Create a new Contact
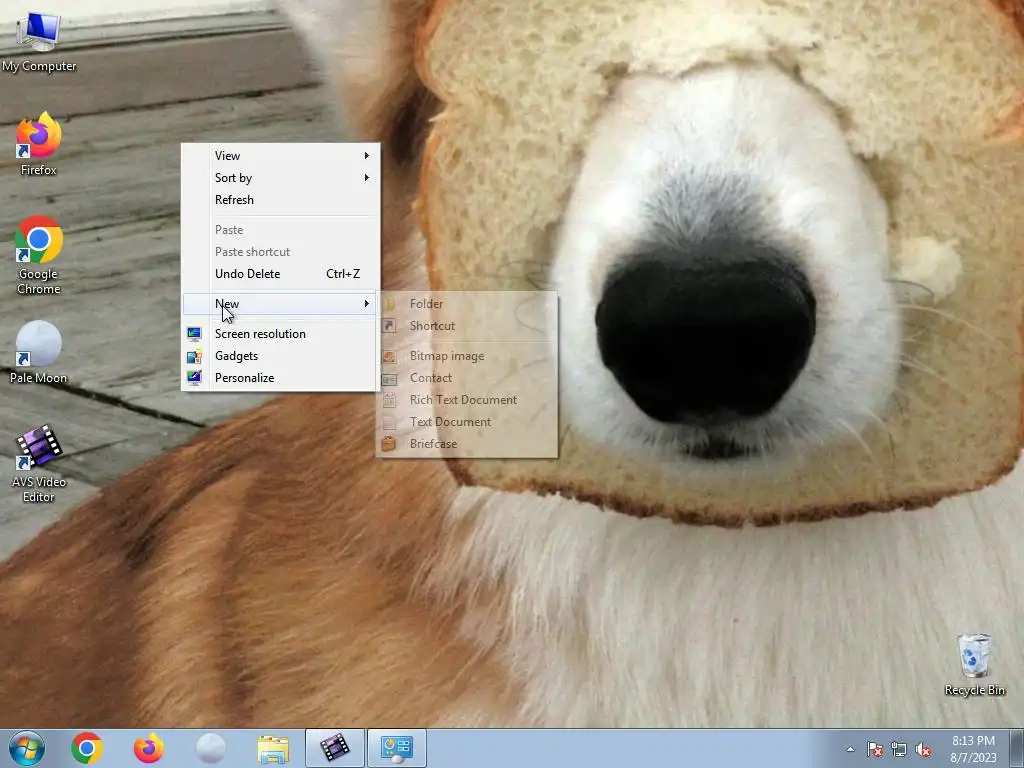Image resolution: width=1024 pixels, height=768 pixels. tap(467, 377)
